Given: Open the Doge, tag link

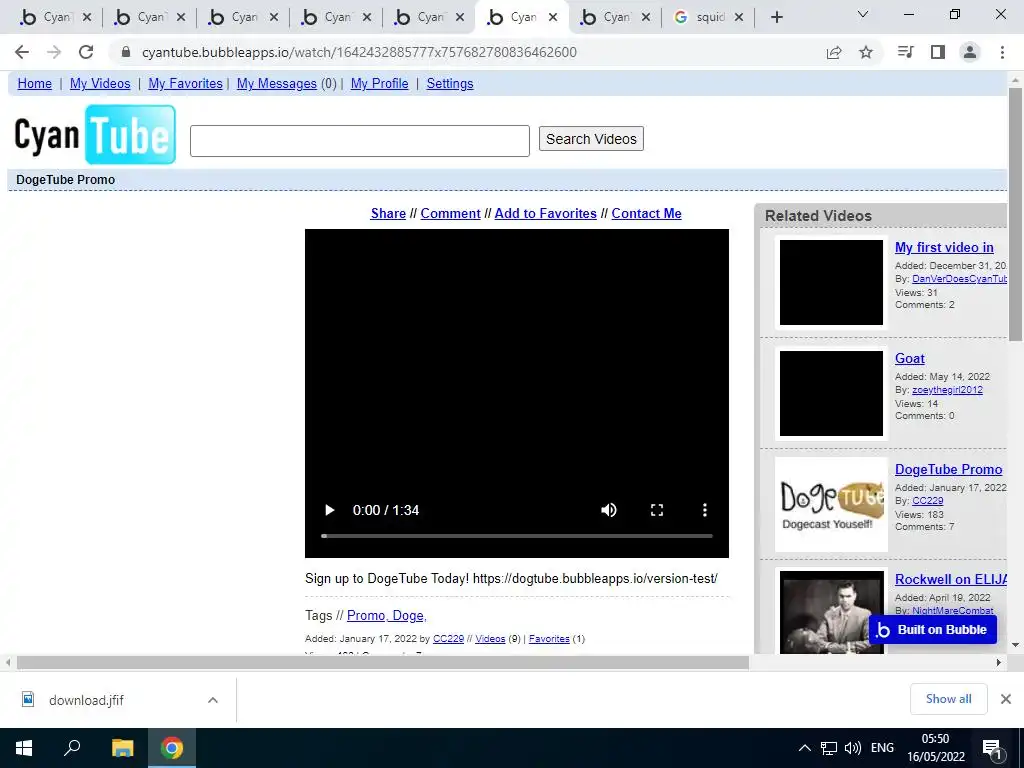Looking at the screenshot, I should point(409,616).
